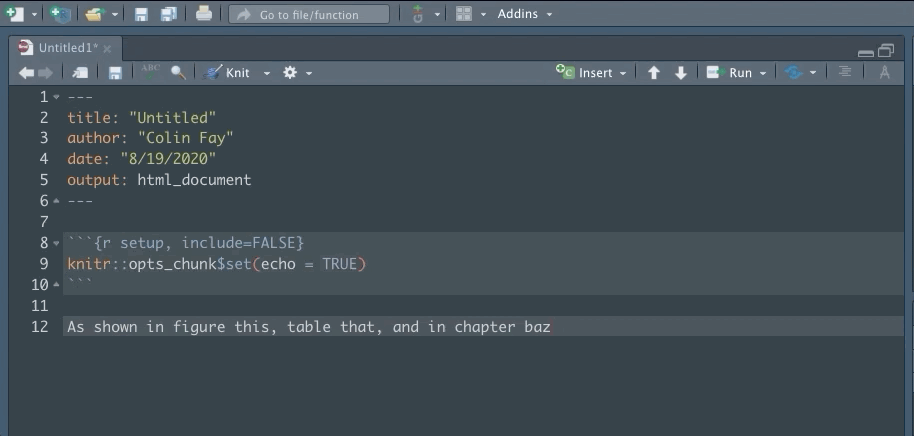Click the gear document options icon
The image size is (914, 436).
click(x=290, y=72)
